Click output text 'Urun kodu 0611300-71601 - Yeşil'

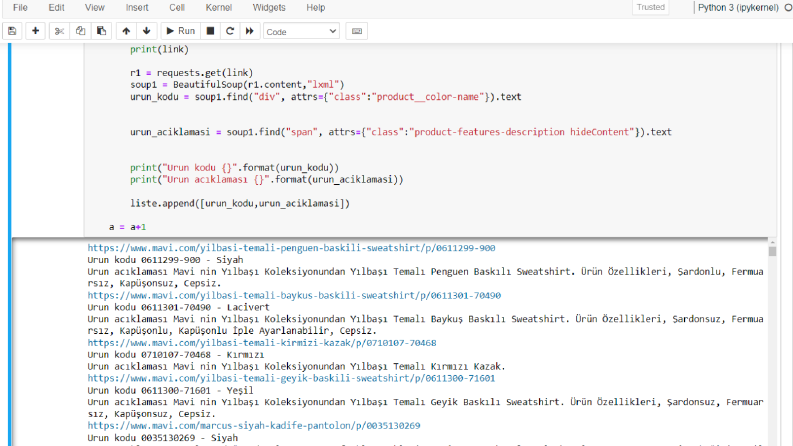point(170,390)
